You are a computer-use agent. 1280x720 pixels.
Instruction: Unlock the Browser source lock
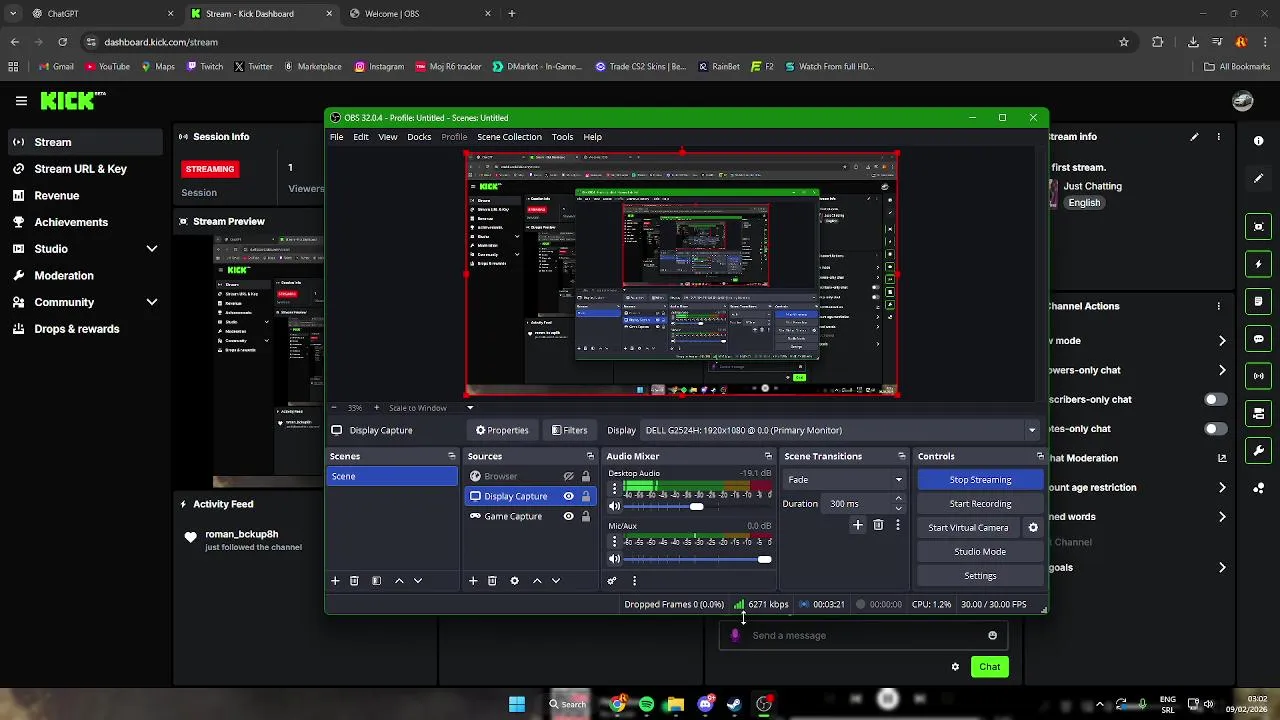coord(586,476)
